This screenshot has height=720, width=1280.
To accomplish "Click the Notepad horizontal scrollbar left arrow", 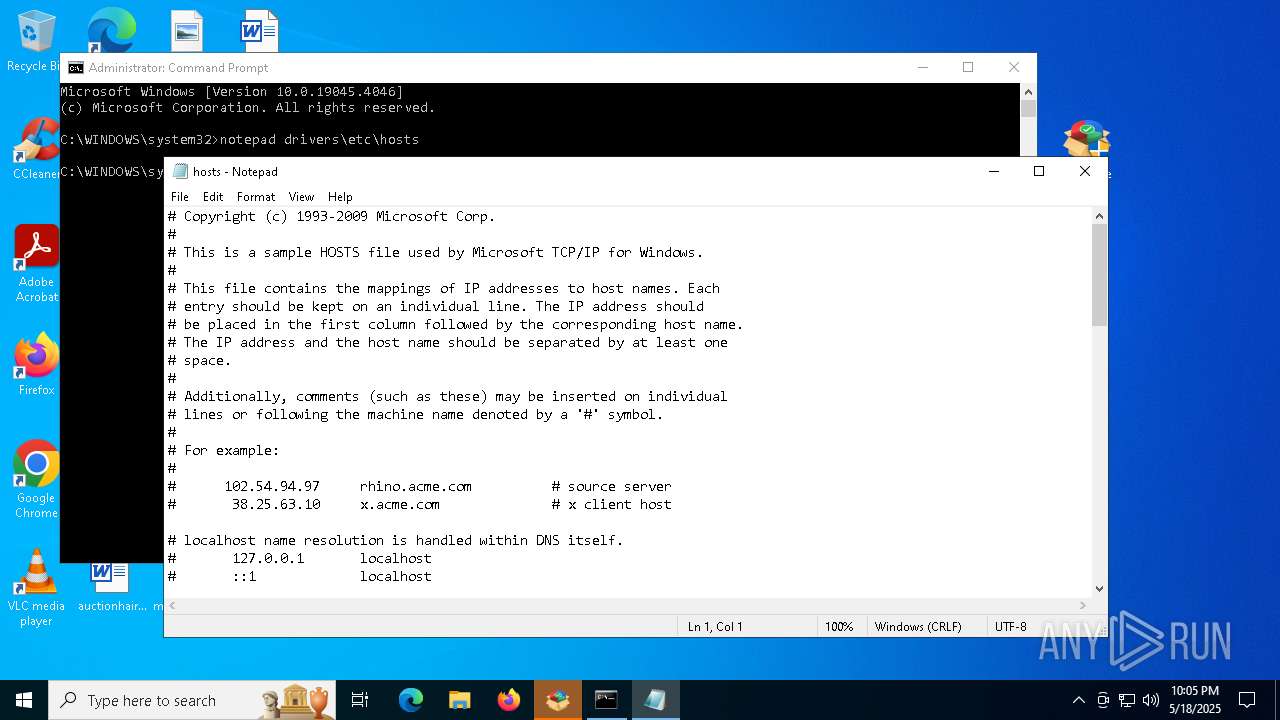I will (173, 605).
